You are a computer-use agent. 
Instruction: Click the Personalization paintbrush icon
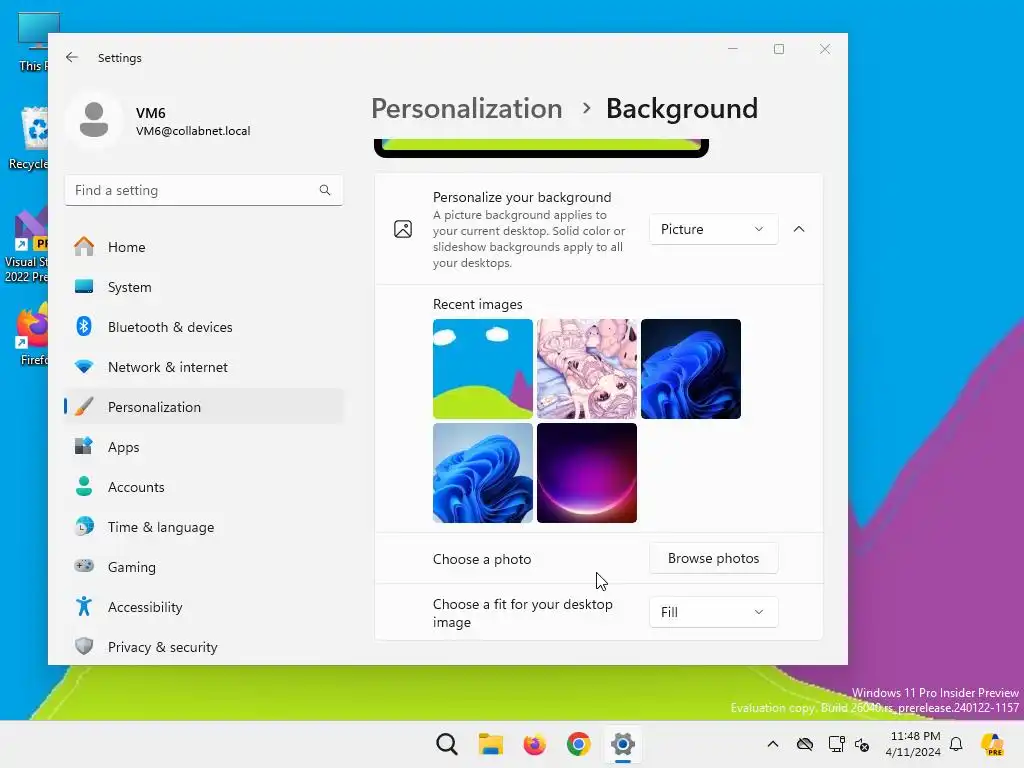point(84,407)
